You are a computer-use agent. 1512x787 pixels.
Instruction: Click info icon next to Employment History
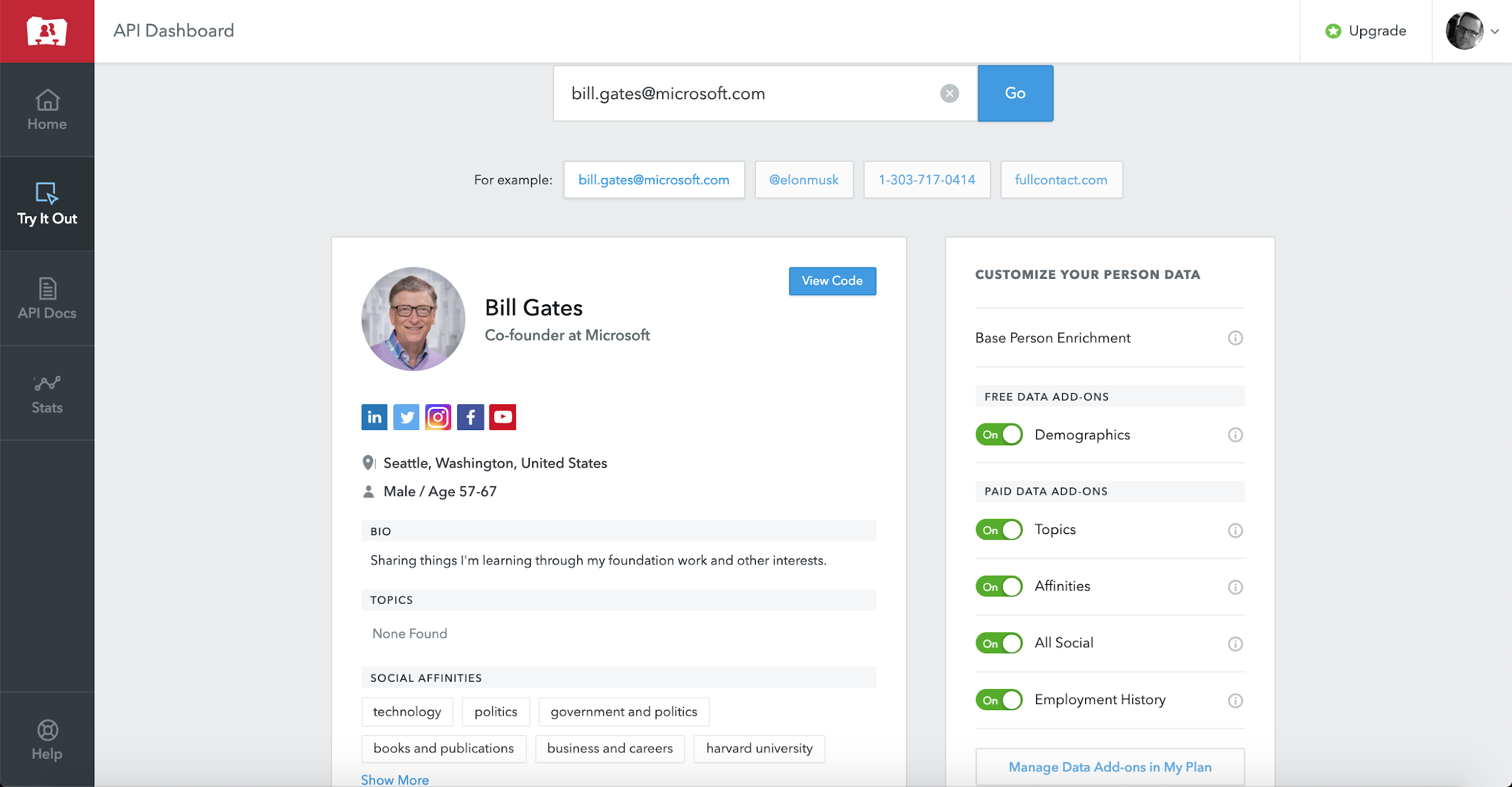[x=1235, y=700]
